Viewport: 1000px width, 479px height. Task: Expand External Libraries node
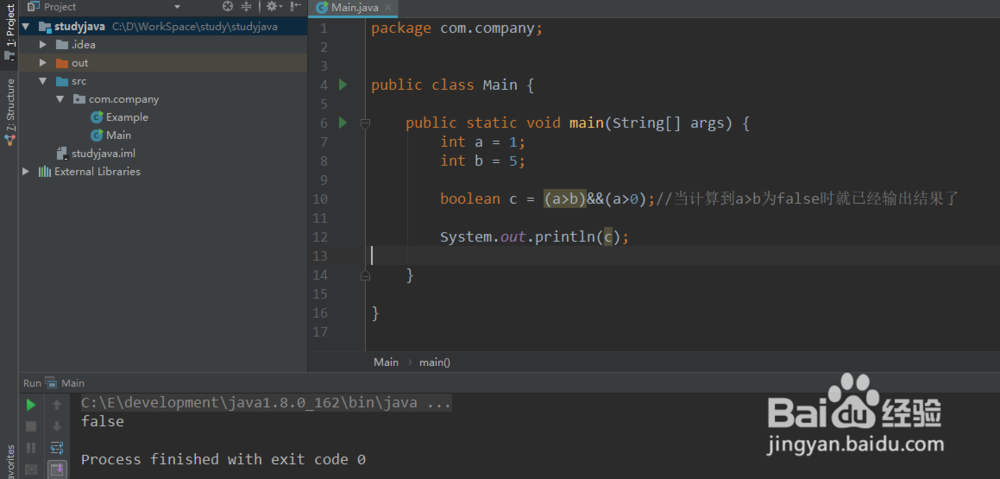tap(26, 172)
